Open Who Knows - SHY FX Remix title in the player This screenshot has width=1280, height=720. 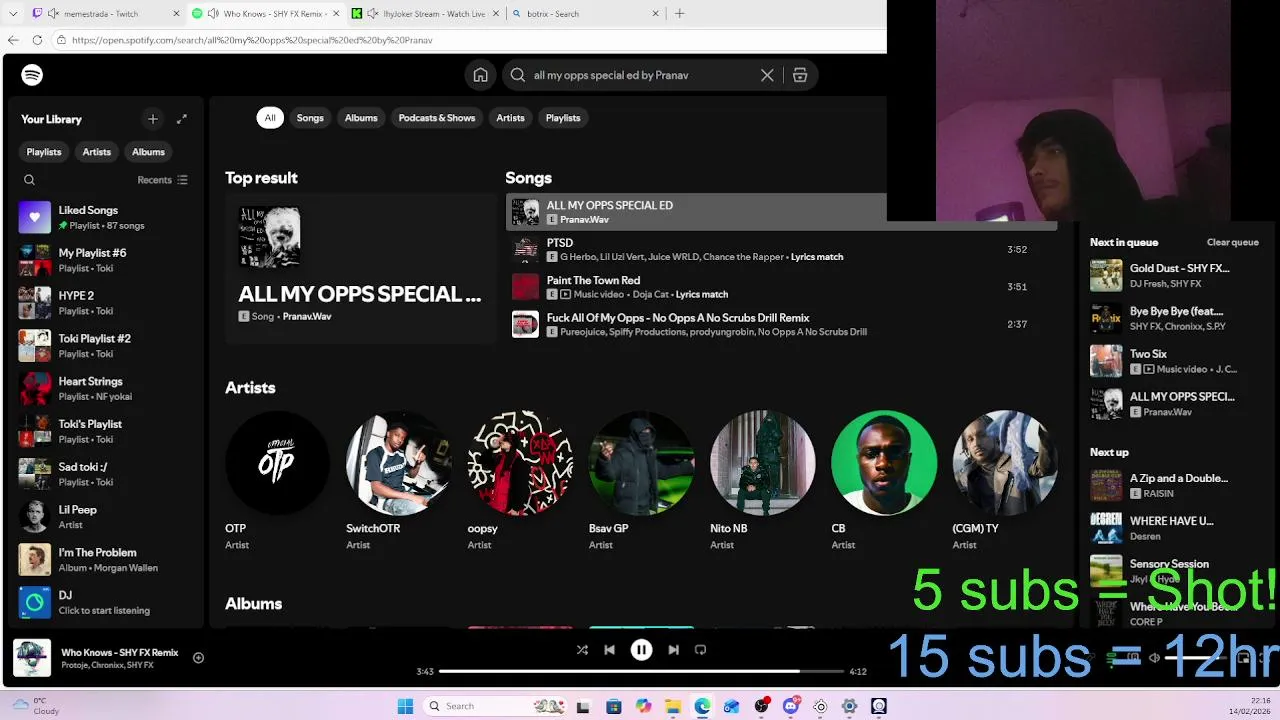tap(120, 652)
